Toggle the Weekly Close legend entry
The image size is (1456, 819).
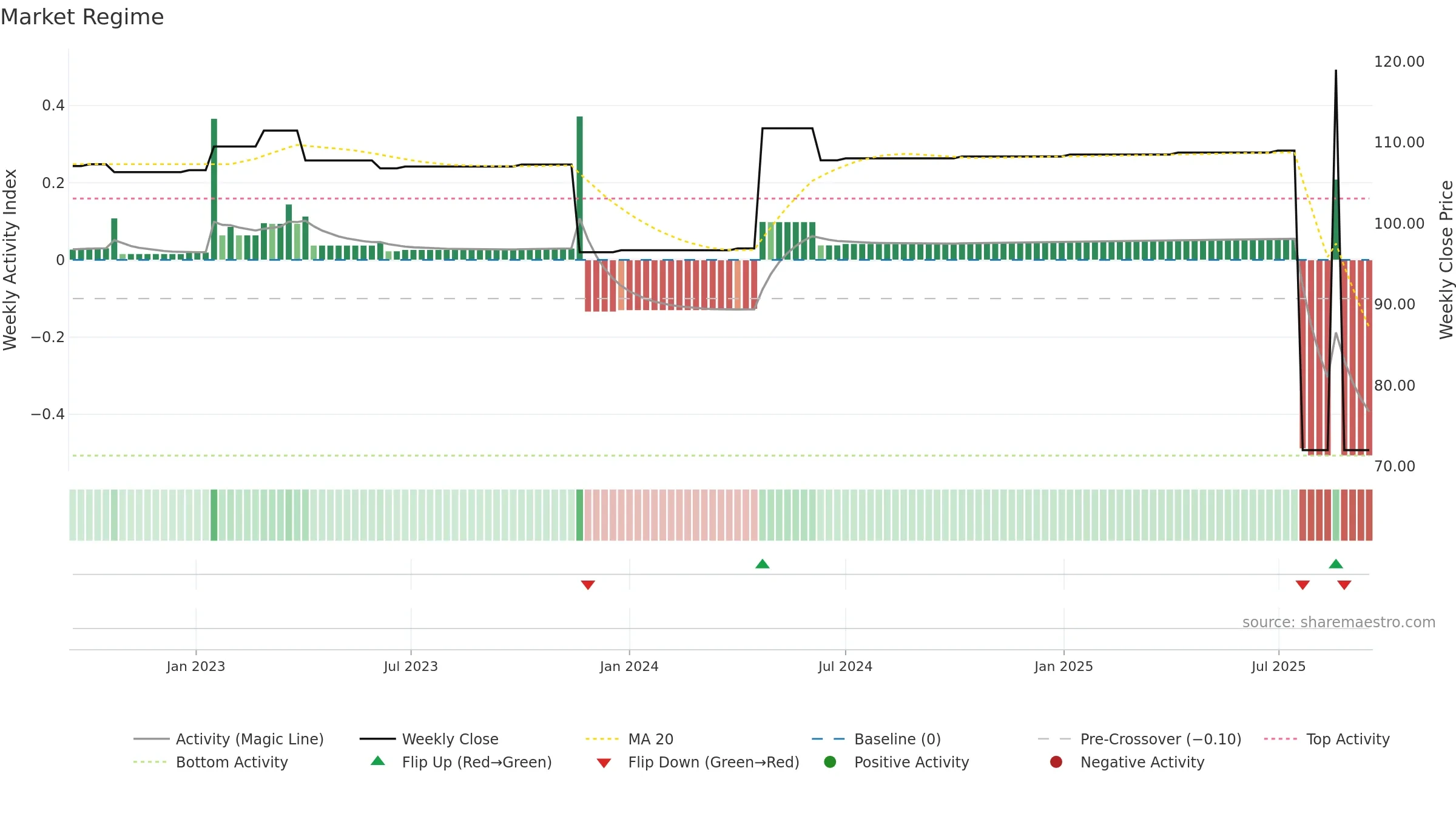click(x=429, y=739)
